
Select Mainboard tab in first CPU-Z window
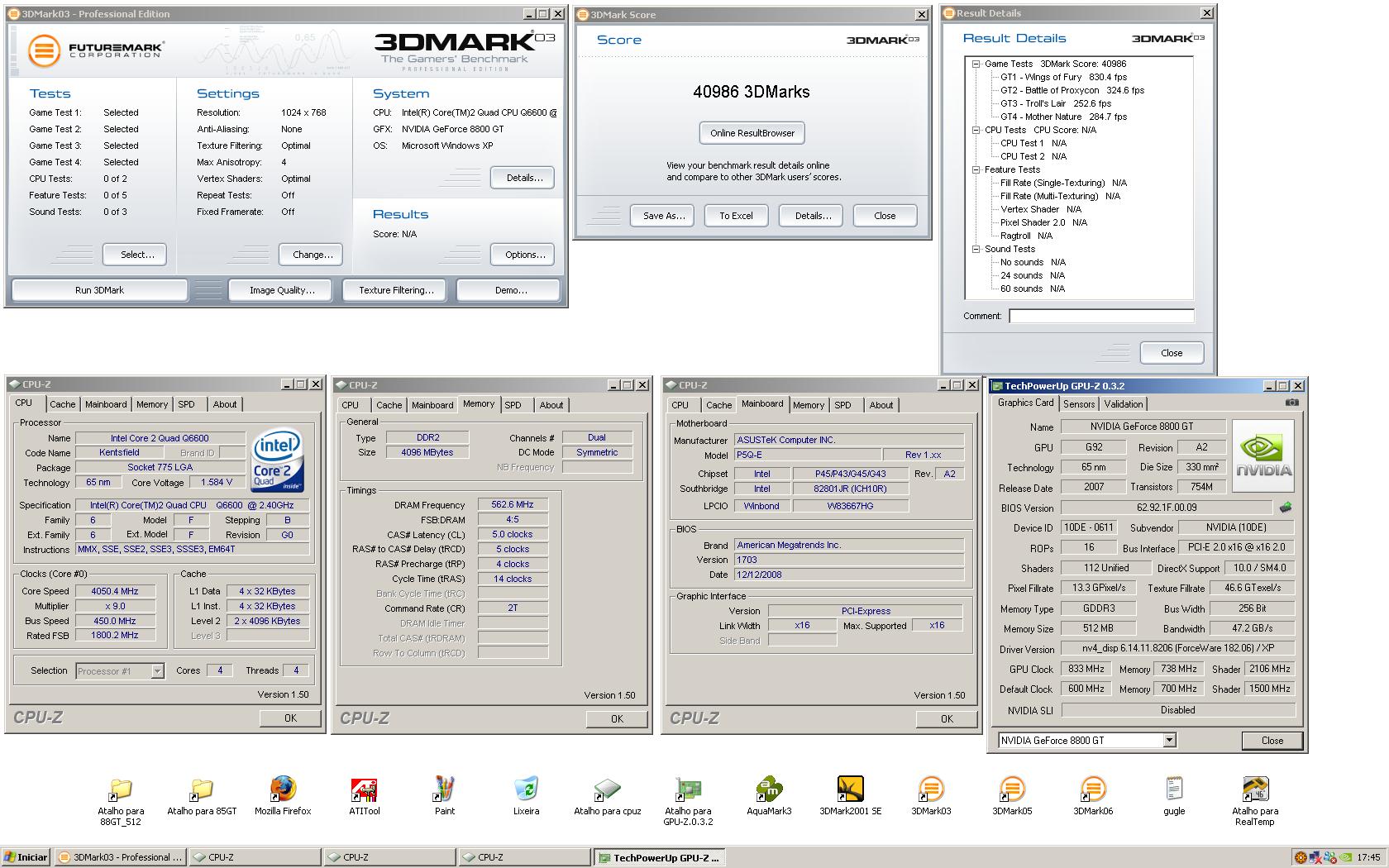coord(106,404)
